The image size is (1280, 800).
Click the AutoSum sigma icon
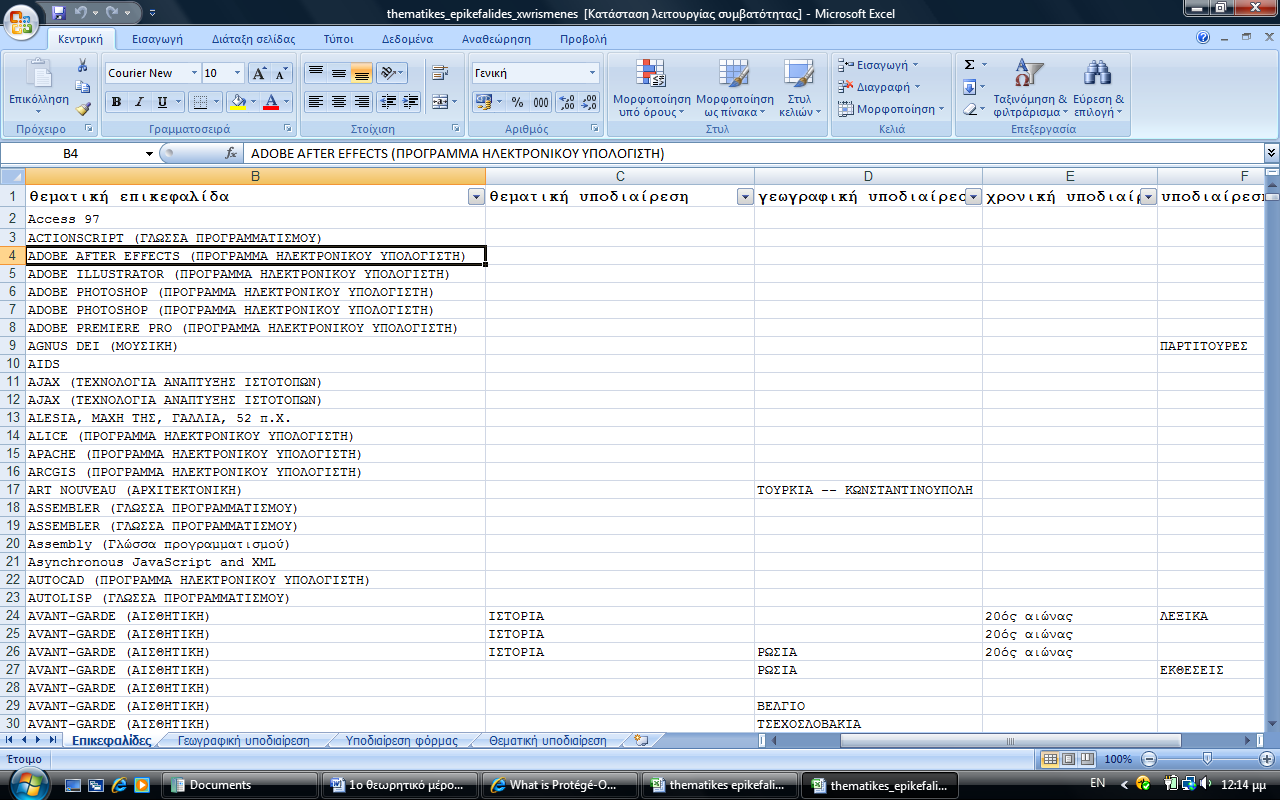[x=969, y=65]
